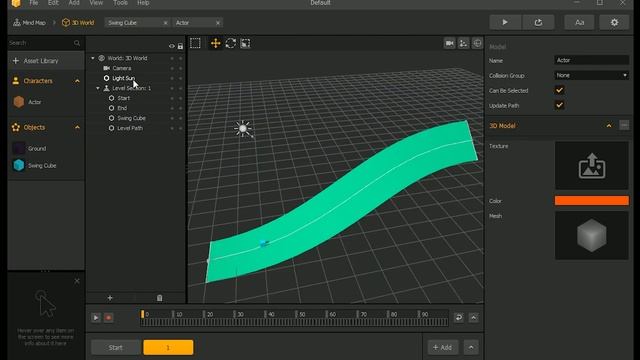The width and height of the screenshot is (640, 360).
Task: Open the settings gear
Action: [x=614, y=22]
